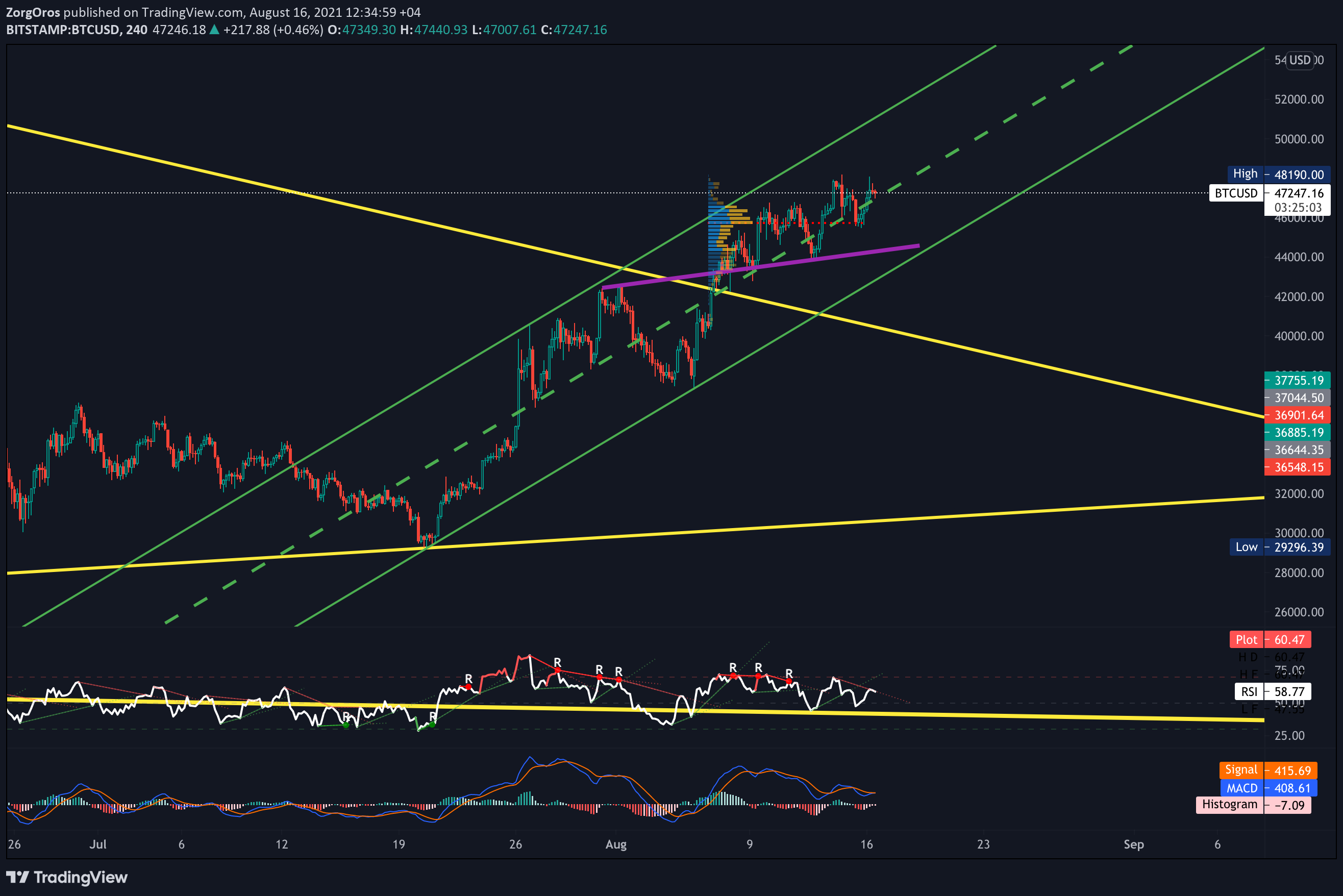Image resolution: width=1343 pixels, height=896 pixels.
Task: Click the Signal 415.69 label
Action: [1268, 770]
